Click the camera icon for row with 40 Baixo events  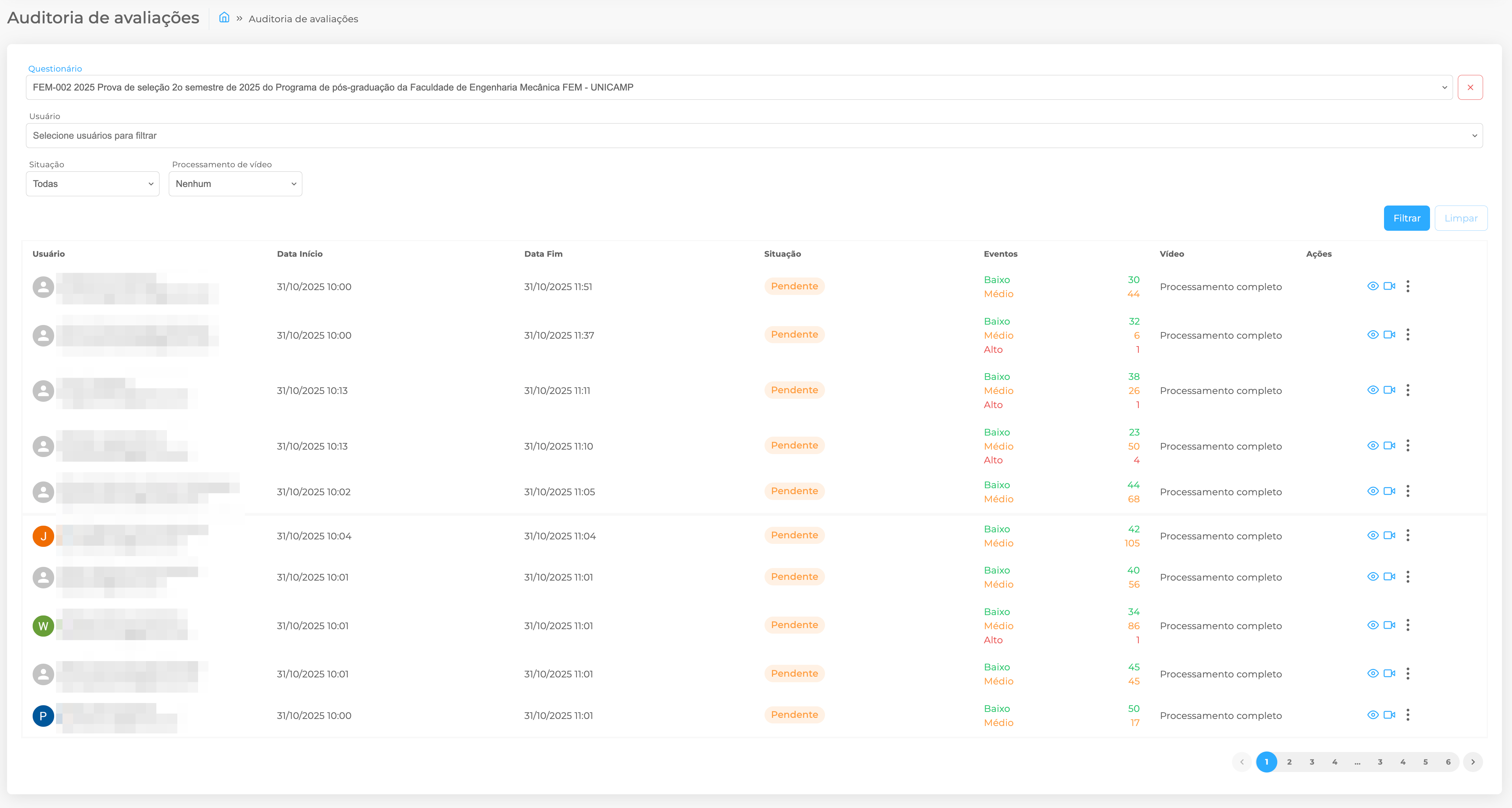1389,577
